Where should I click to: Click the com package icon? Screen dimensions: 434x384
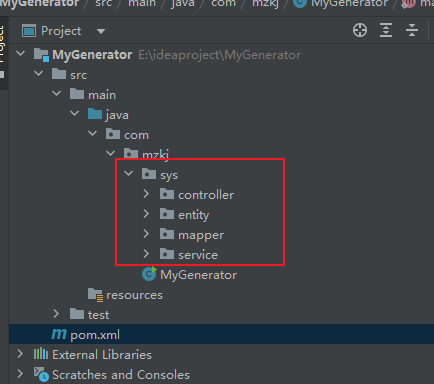click(113, 134)
